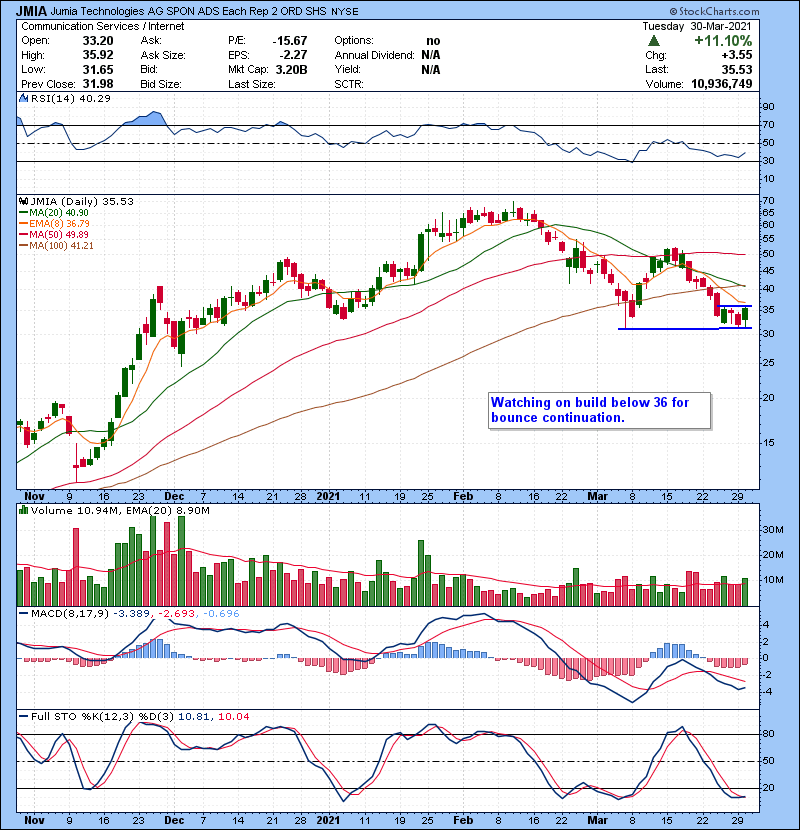
Task: Click the Prev Close value 31.98
Action: click(98, 84)
